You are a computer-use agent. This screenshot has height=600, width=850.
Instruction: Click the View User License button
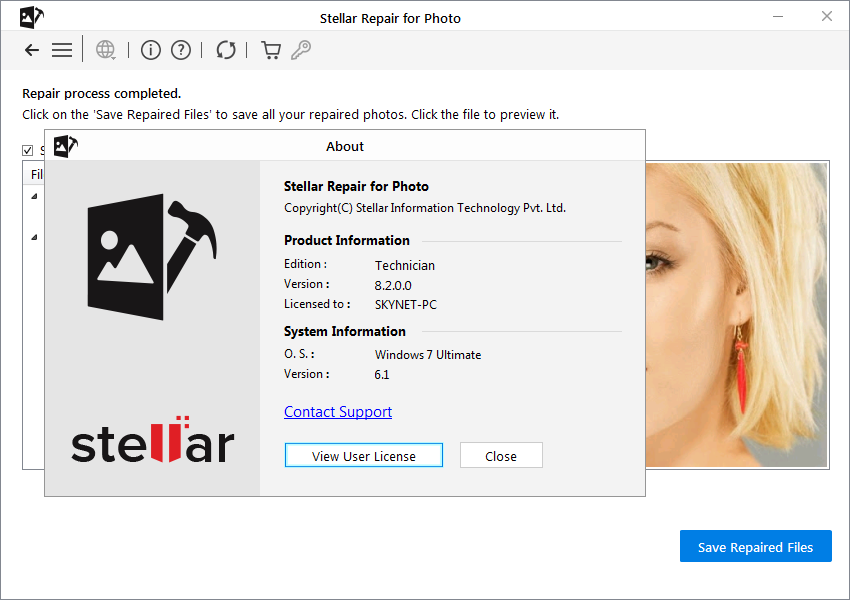[x=364, y=455]
